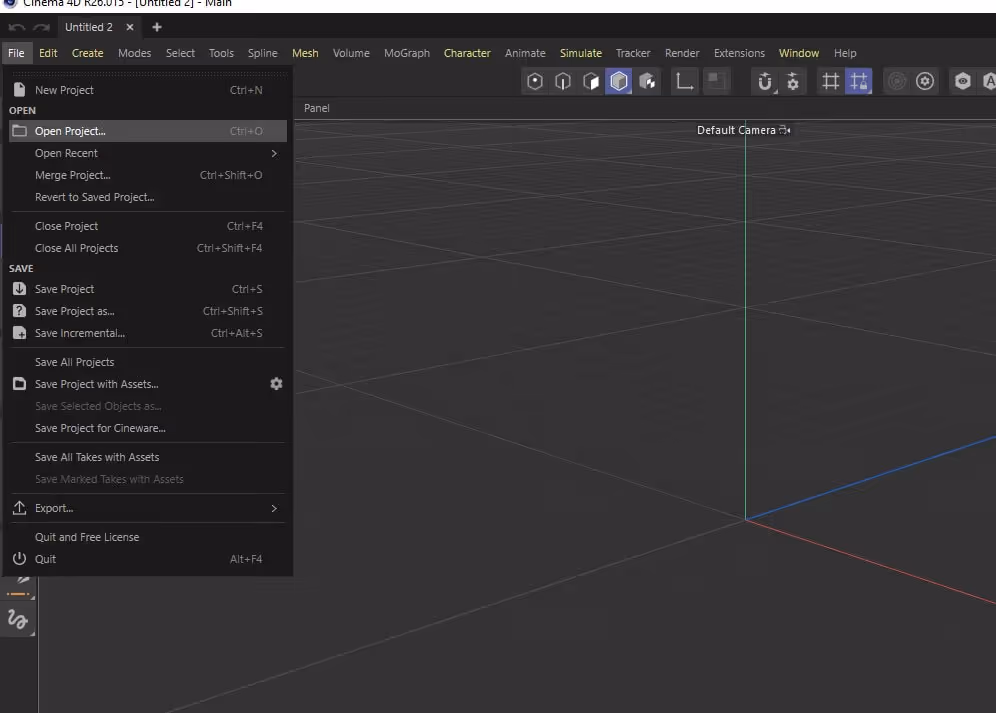Image resolution: width=996 pixels, height=713 pixels.
Task: Activate Polygons mode icon
Action: coord(591,82)
